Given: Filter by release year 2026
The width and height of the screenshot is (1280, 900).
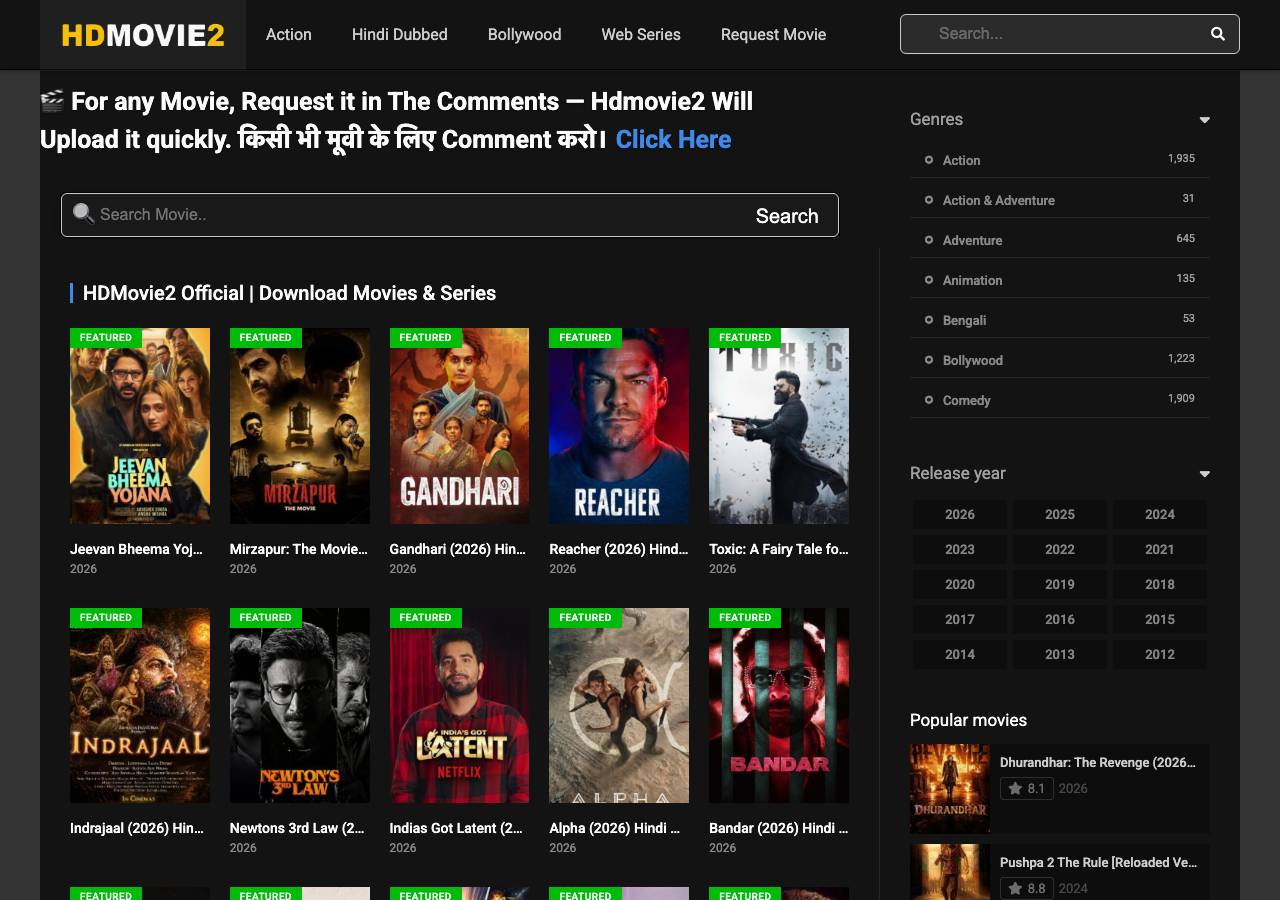Looking at the screenshot, I should point(960,514).
